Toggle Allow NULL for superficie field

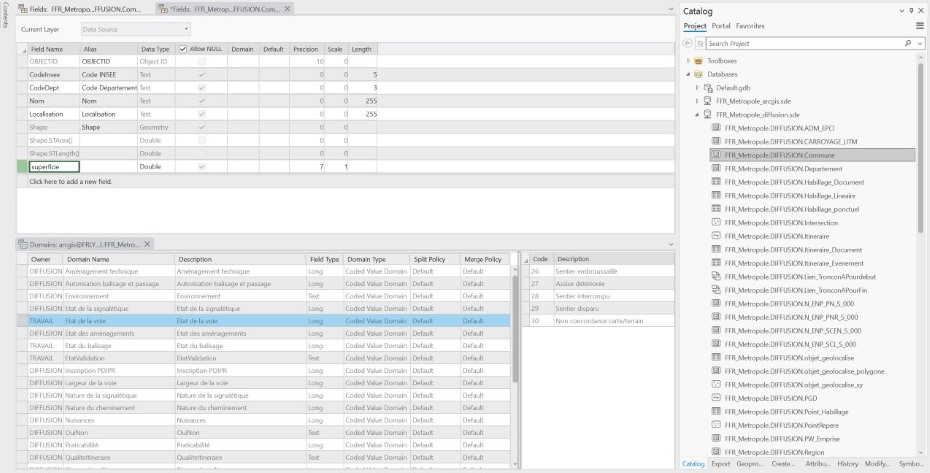[203, 166]
